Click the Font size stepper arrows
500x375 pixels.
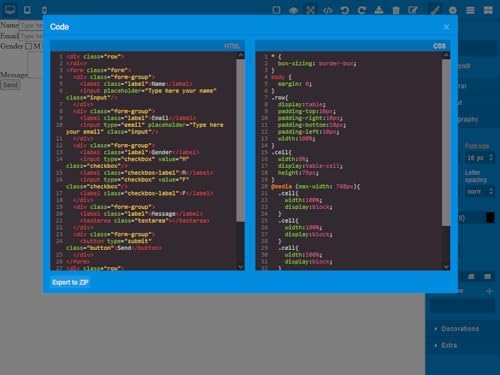pyautogui.click(x=491, y=157)
